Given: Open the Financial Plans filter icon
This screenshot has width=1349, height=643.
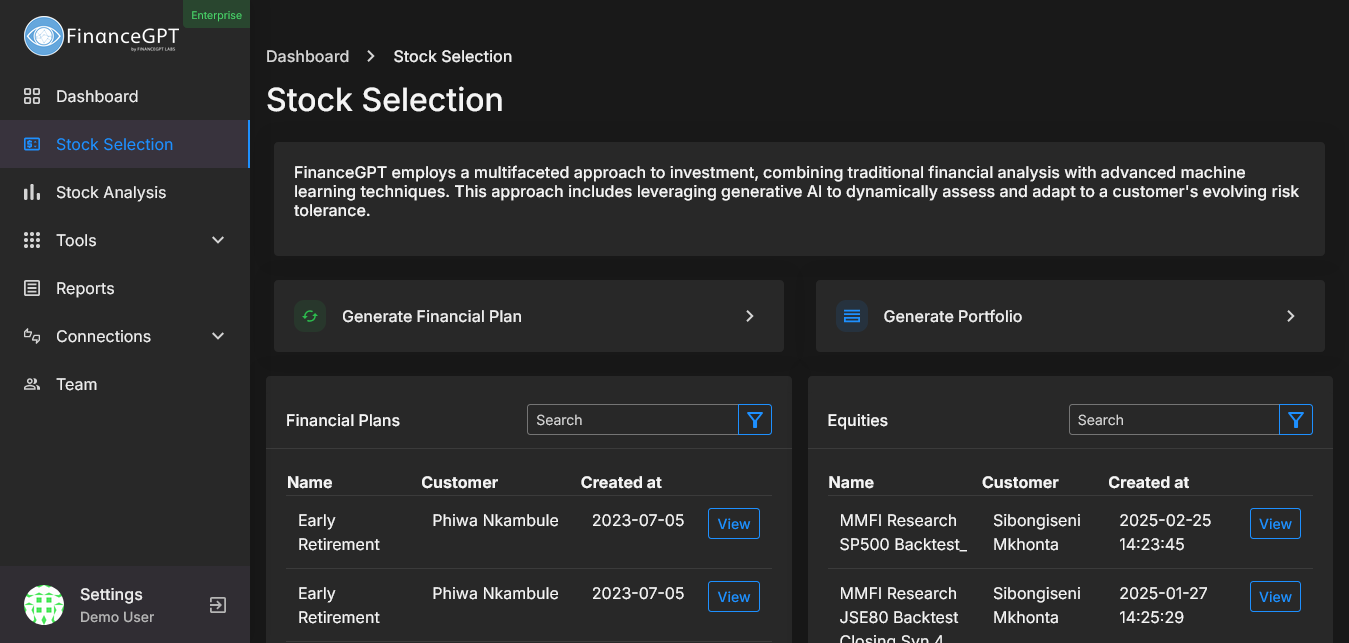Looking at the screenshot, I should pos(755,420).
